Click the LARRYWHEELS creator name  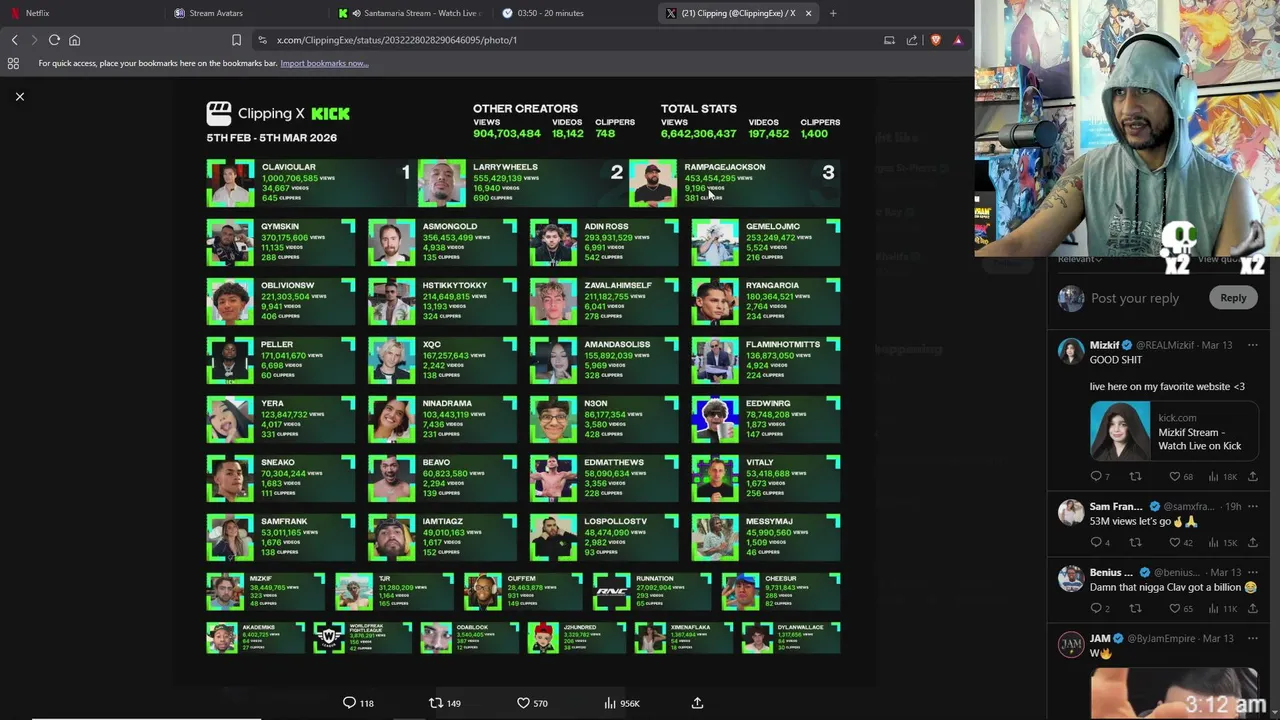click(505, 167)
